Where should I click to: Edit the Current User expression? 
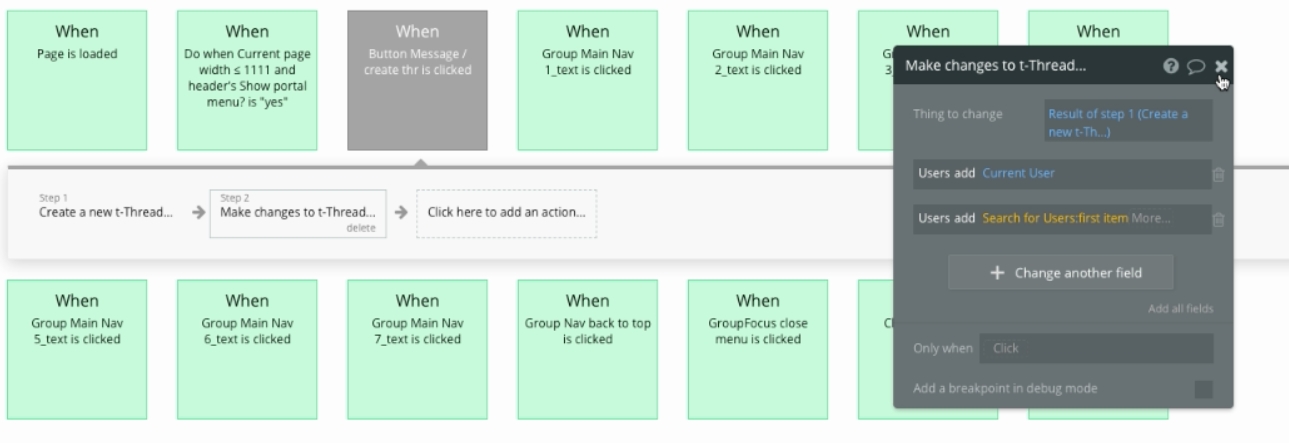click(x=1018, y=174)
